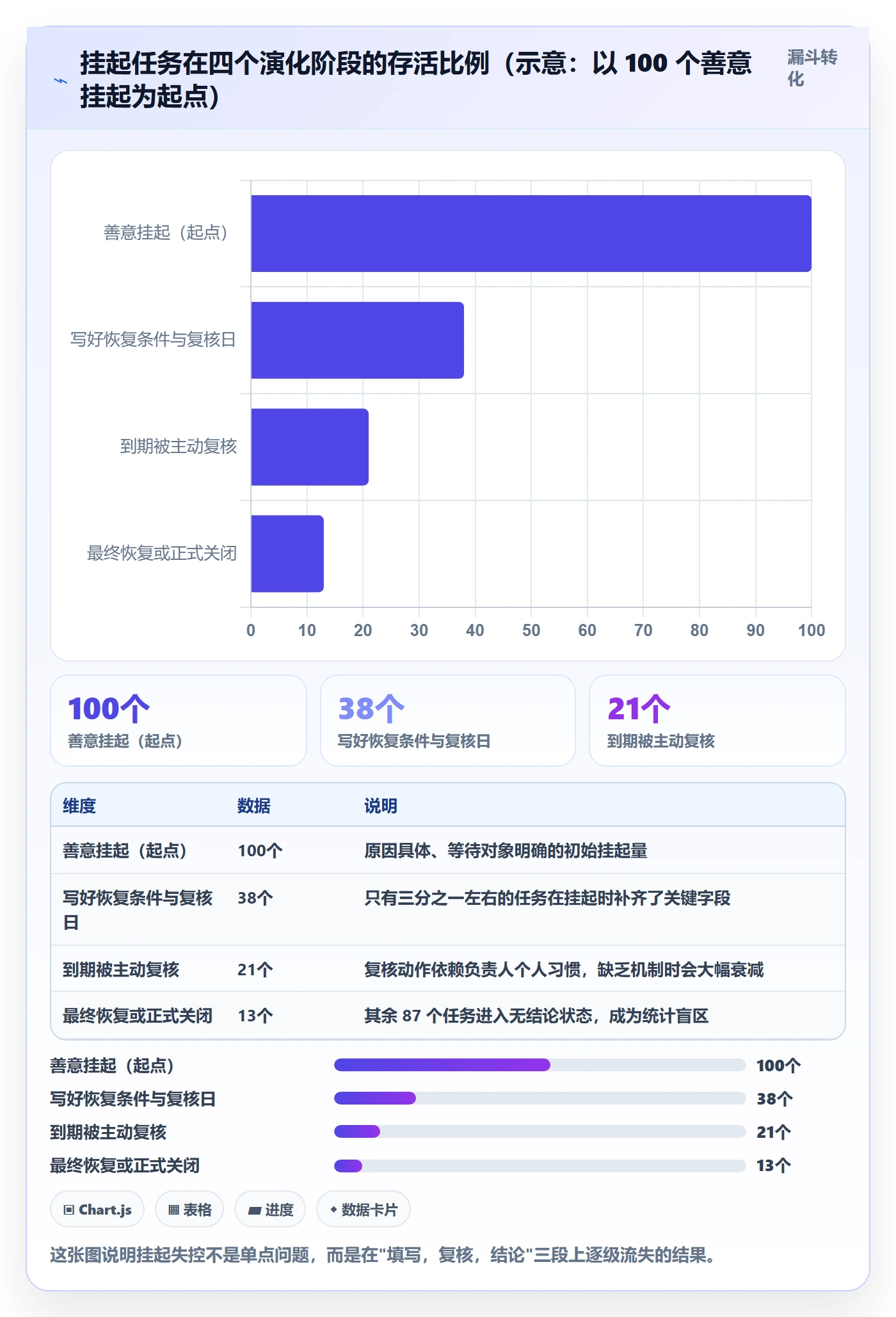Click the lightning bolt icon beside the title
The height and width of the screenshot is (1317, 896).
pyautogui.click(x=60, y=81)
